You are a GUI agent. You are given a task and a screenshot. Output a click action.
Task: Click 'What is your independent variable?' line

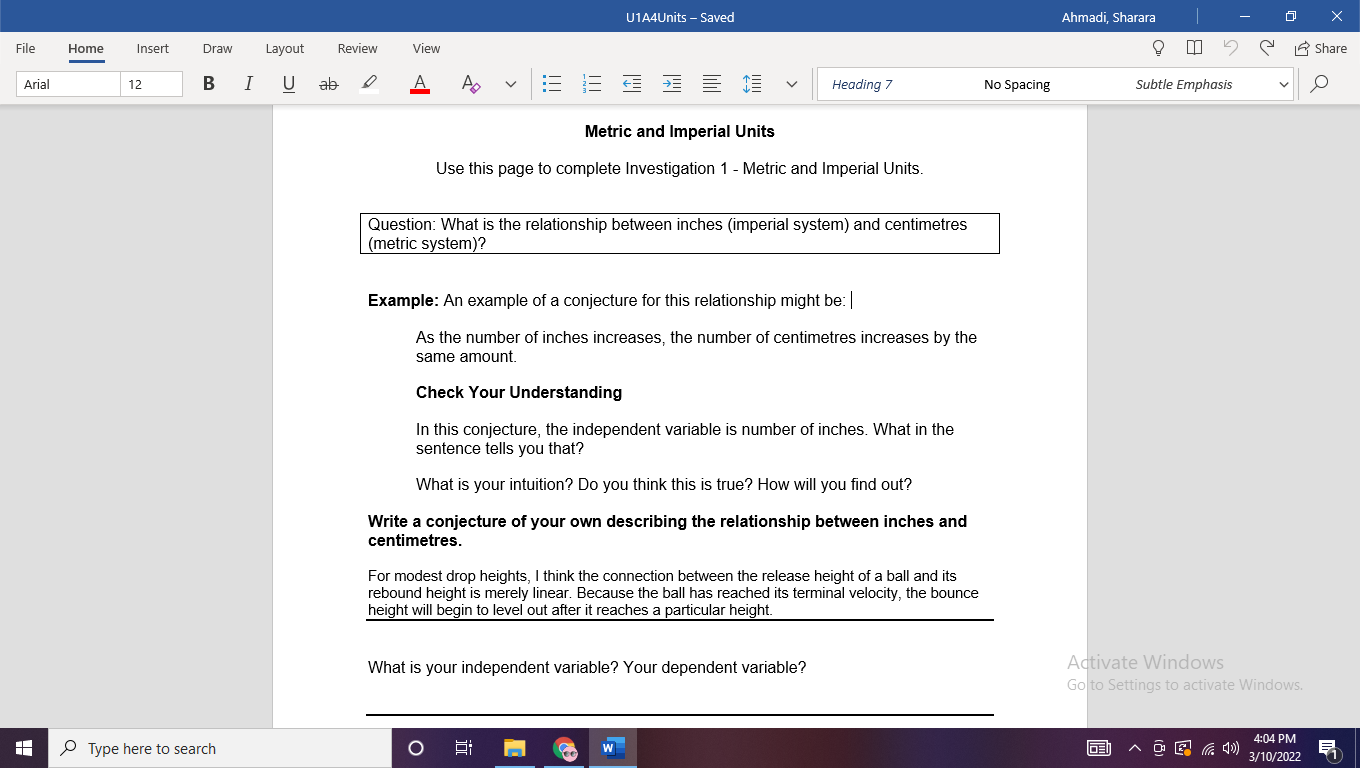[x=587, y=667]
